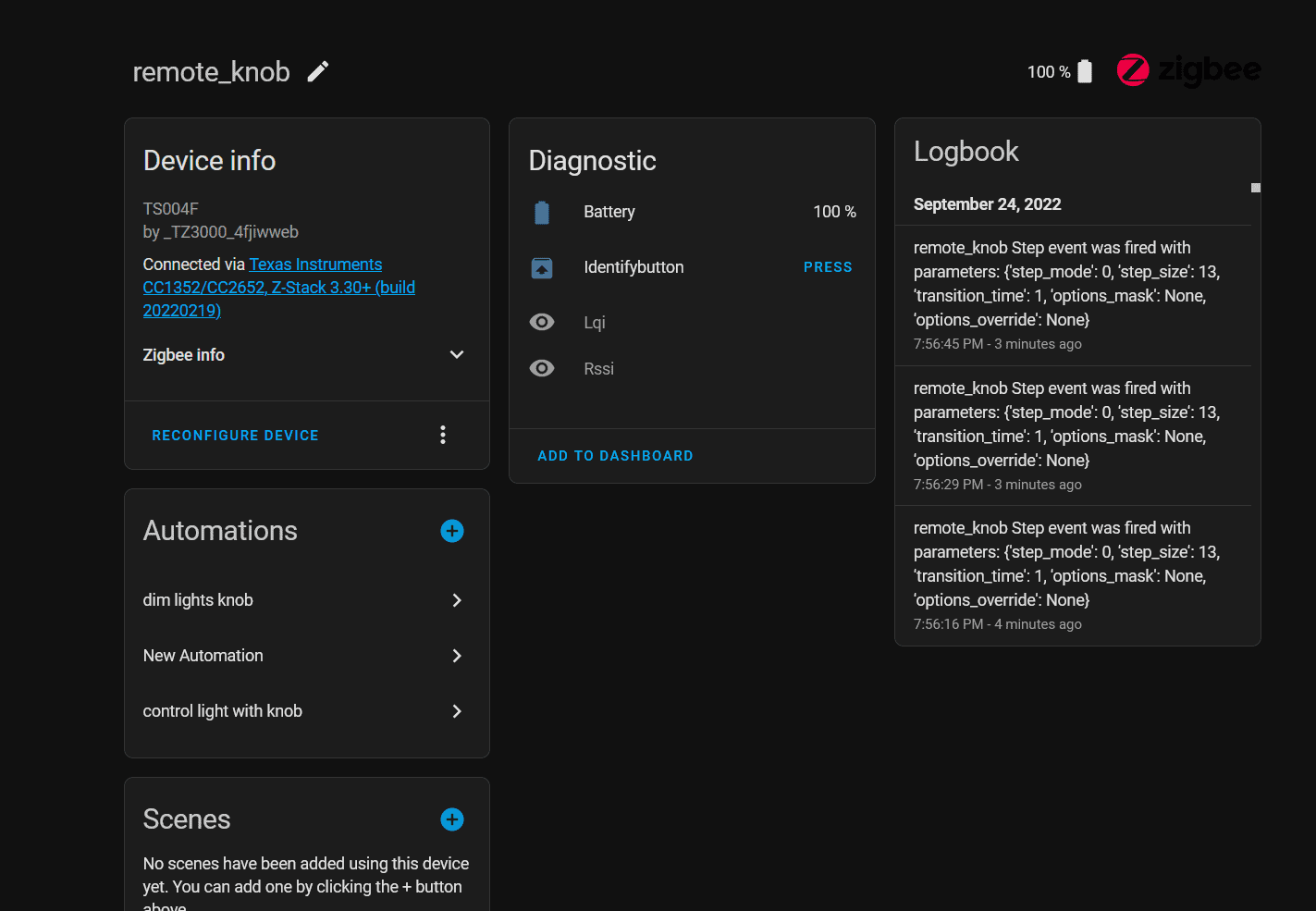Open the Zigbee logo link
The image size is (1316, 911).
pyautogui.click(x=1188, y=70)
